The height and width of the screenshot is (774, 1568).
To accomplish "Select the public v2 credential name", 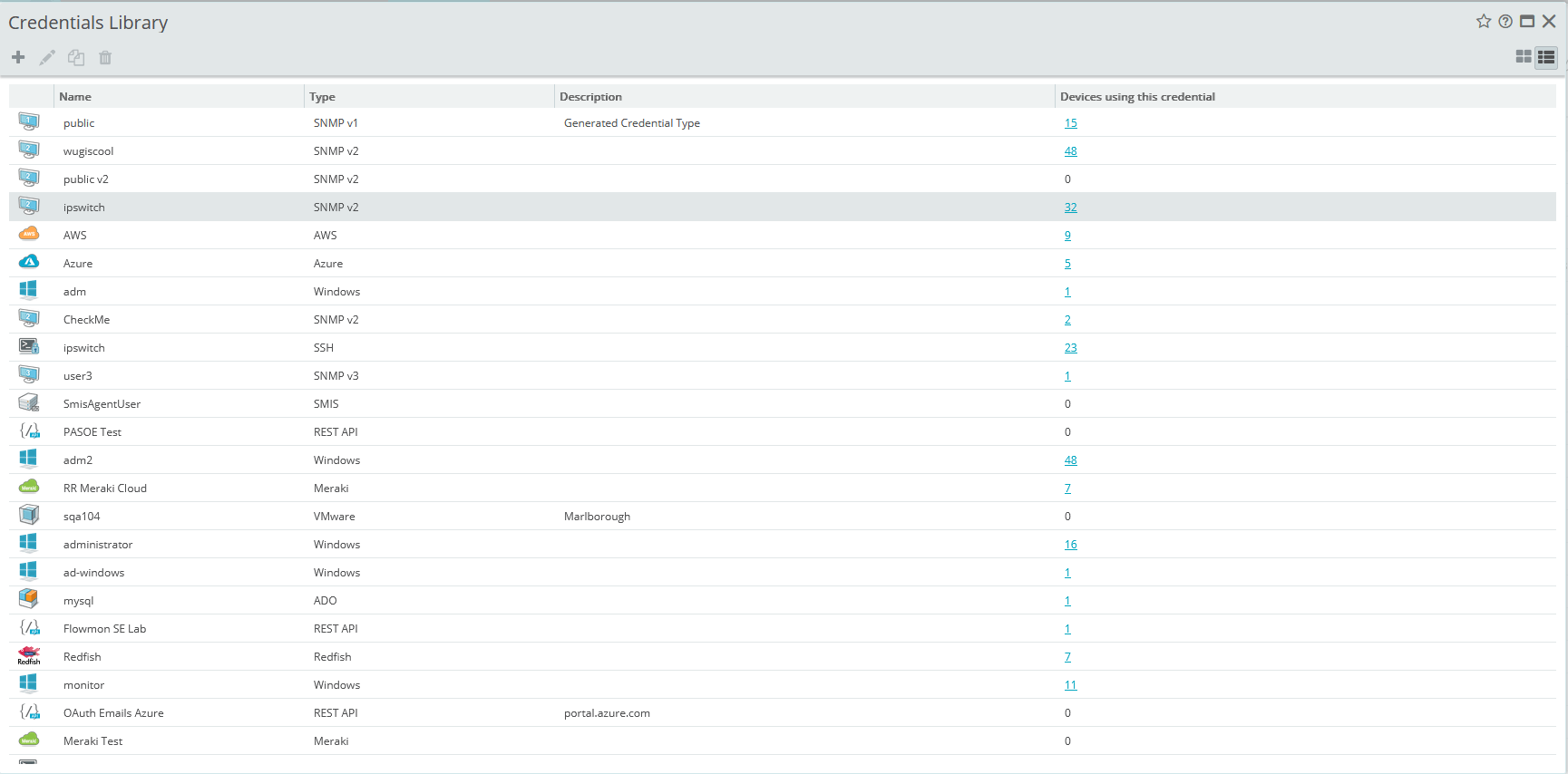I will tap(86, 179).
